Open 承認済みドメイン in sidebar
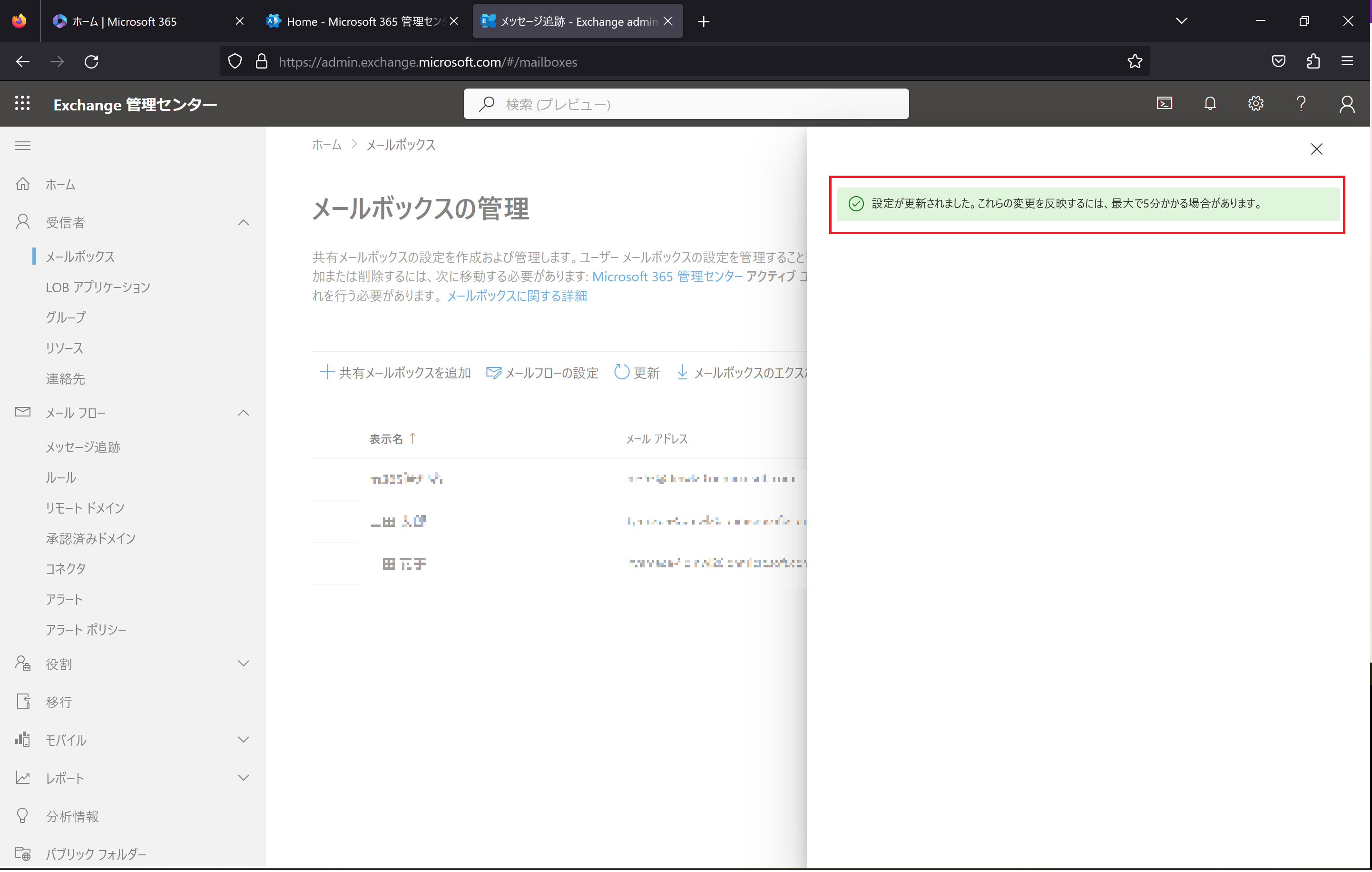The height and width of the screenshot is (872, 1372). [91, 539]
